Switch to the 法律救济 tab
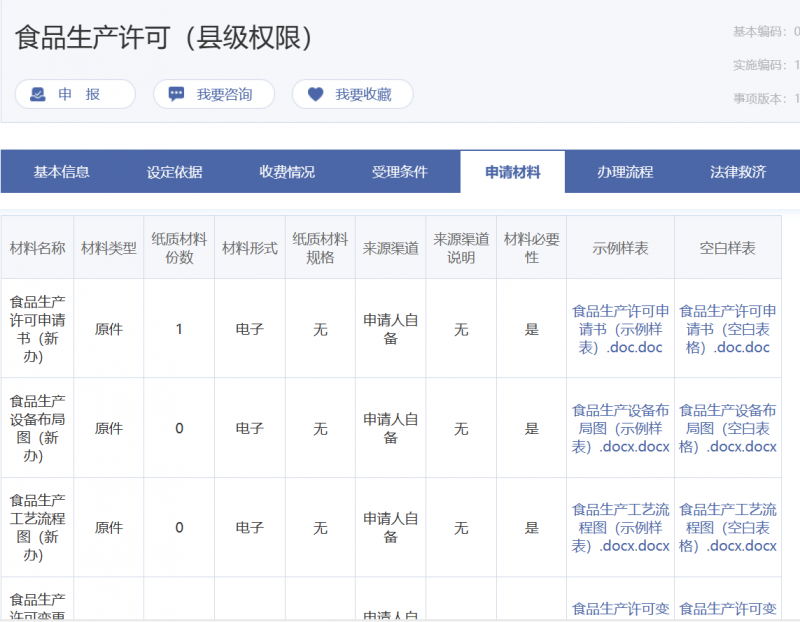800x622 pixels. pos(738,172)
